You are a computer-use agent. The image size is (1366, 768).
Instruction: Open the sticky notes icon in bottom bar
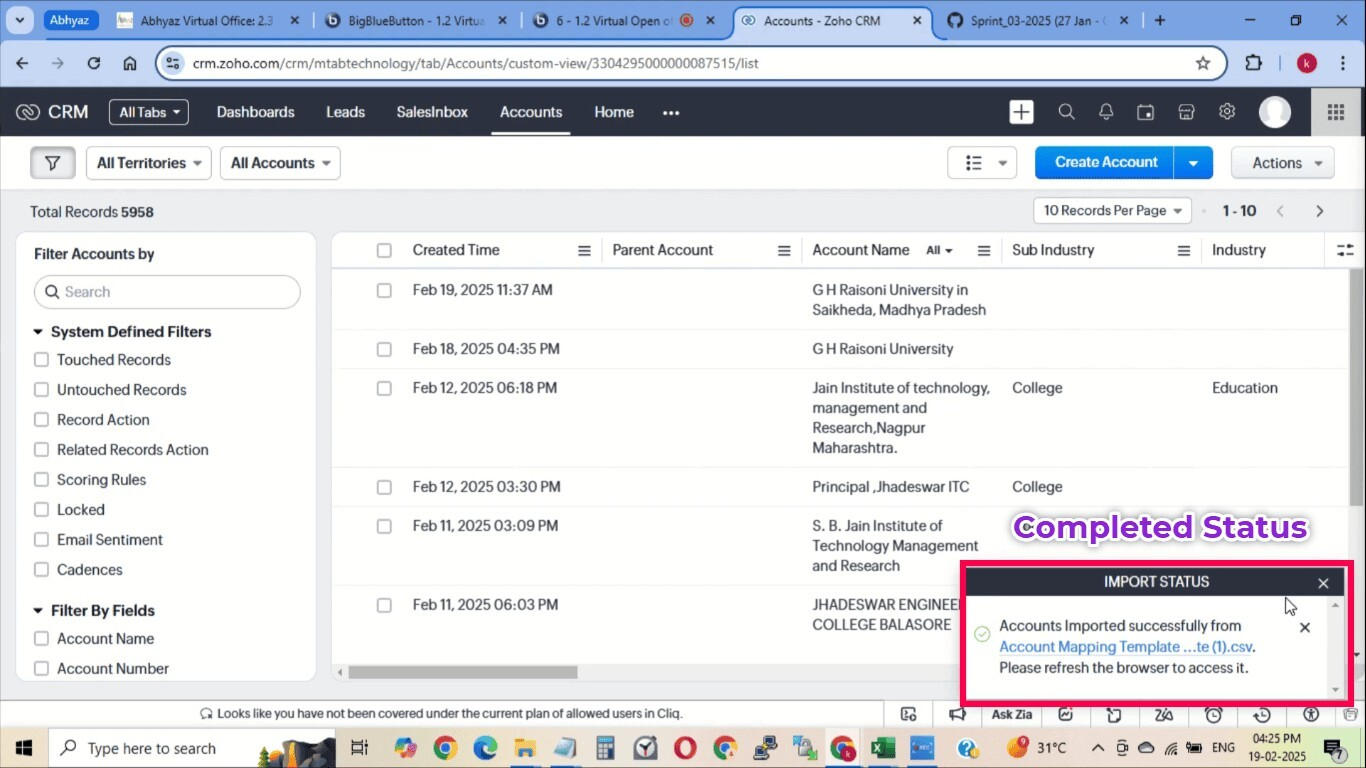(1115, 714)
